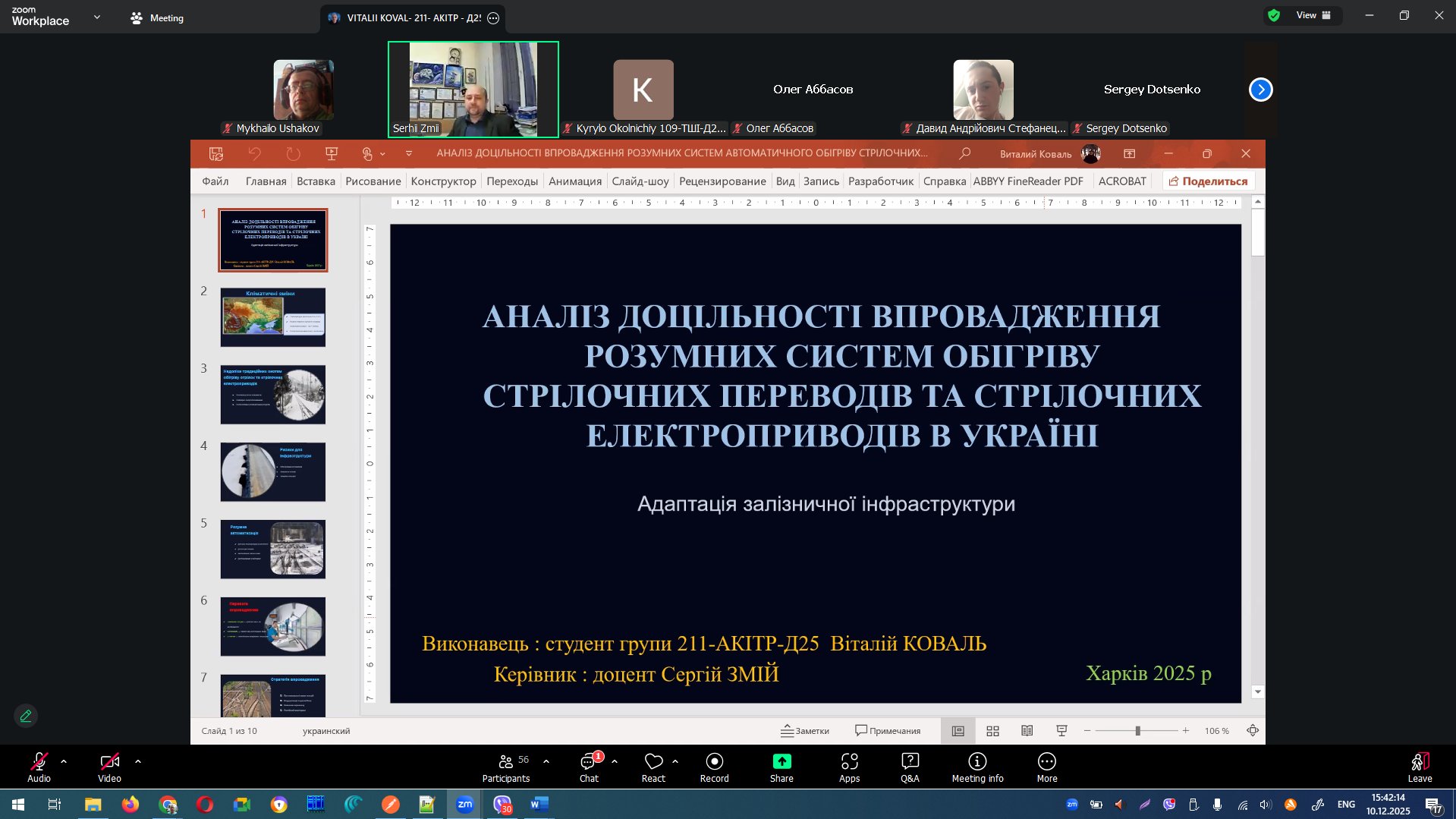
Task: Select Serhii Zmii's video thumbnail
Action: [x=473, y=90]
